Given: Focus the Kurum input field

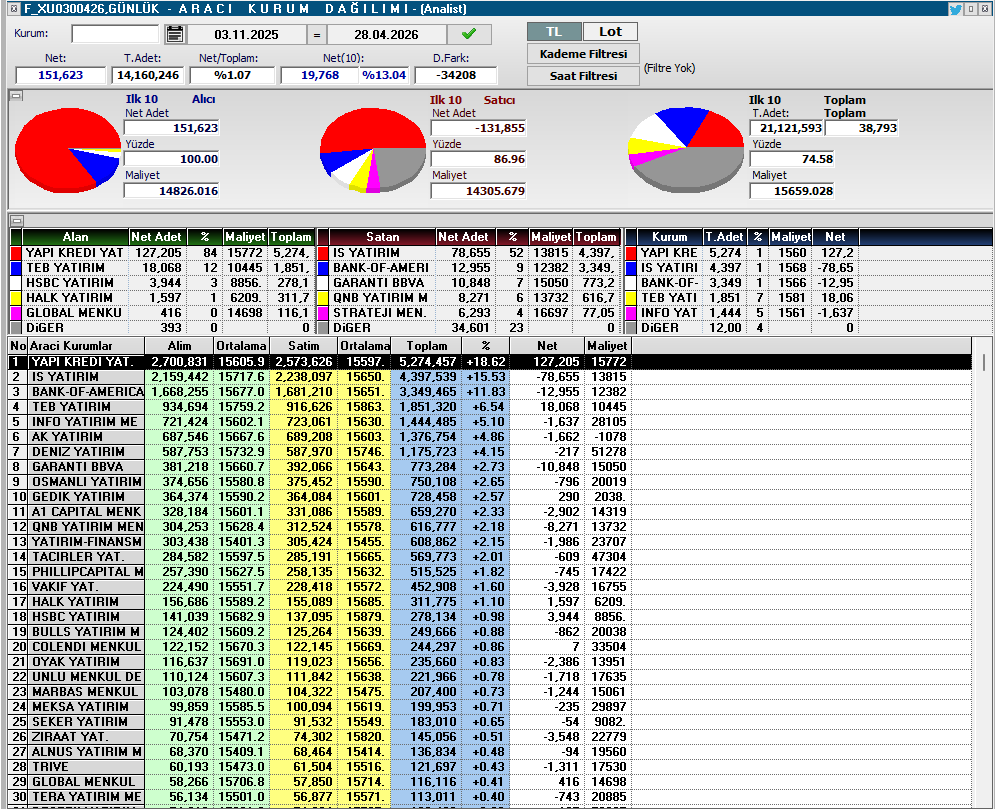Looking at the screenshot, I should coord(115,34).
